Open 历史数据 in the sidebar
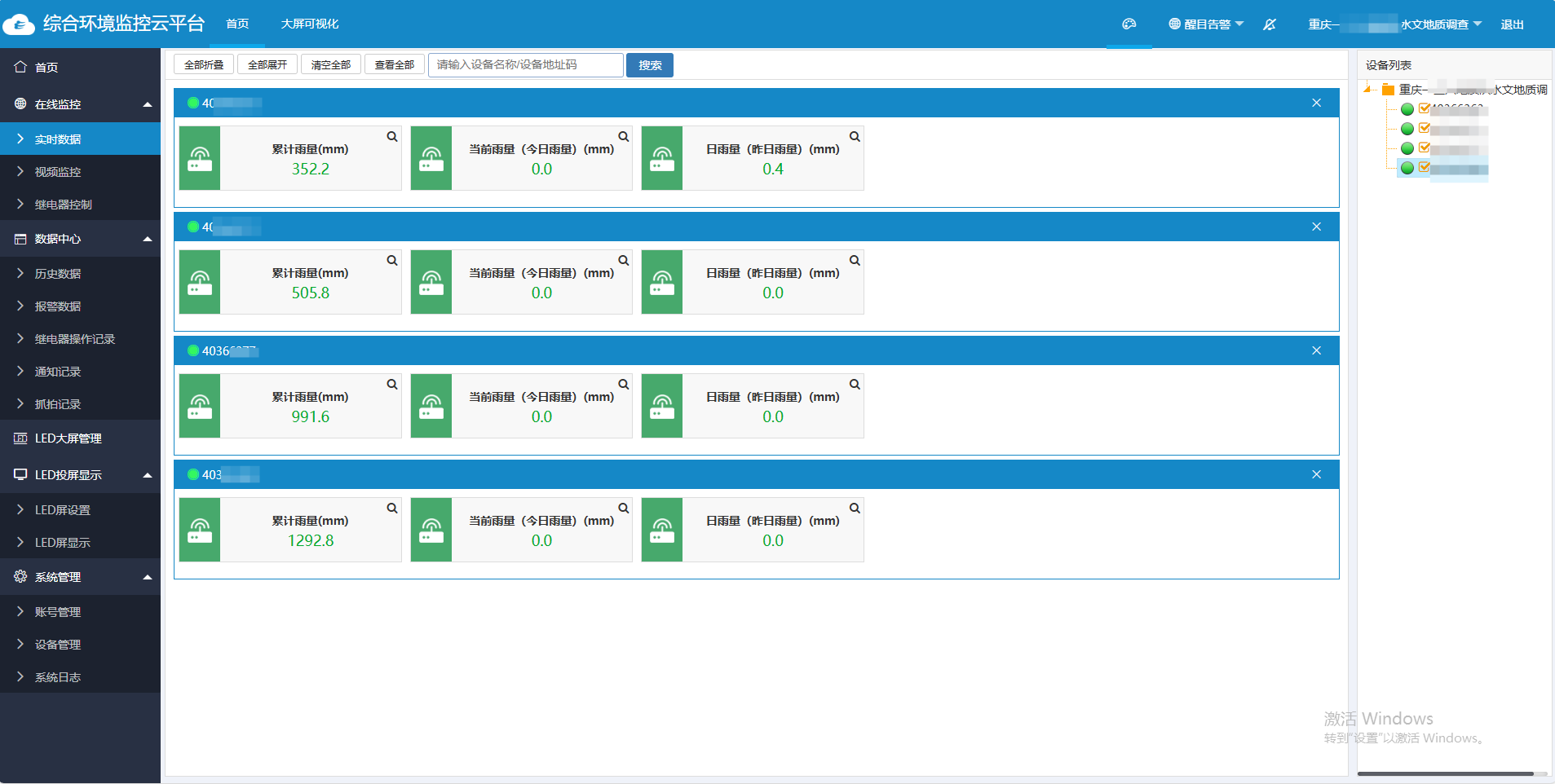The height and width of the screenshot is (784, 1555). [x=58, y=274]
